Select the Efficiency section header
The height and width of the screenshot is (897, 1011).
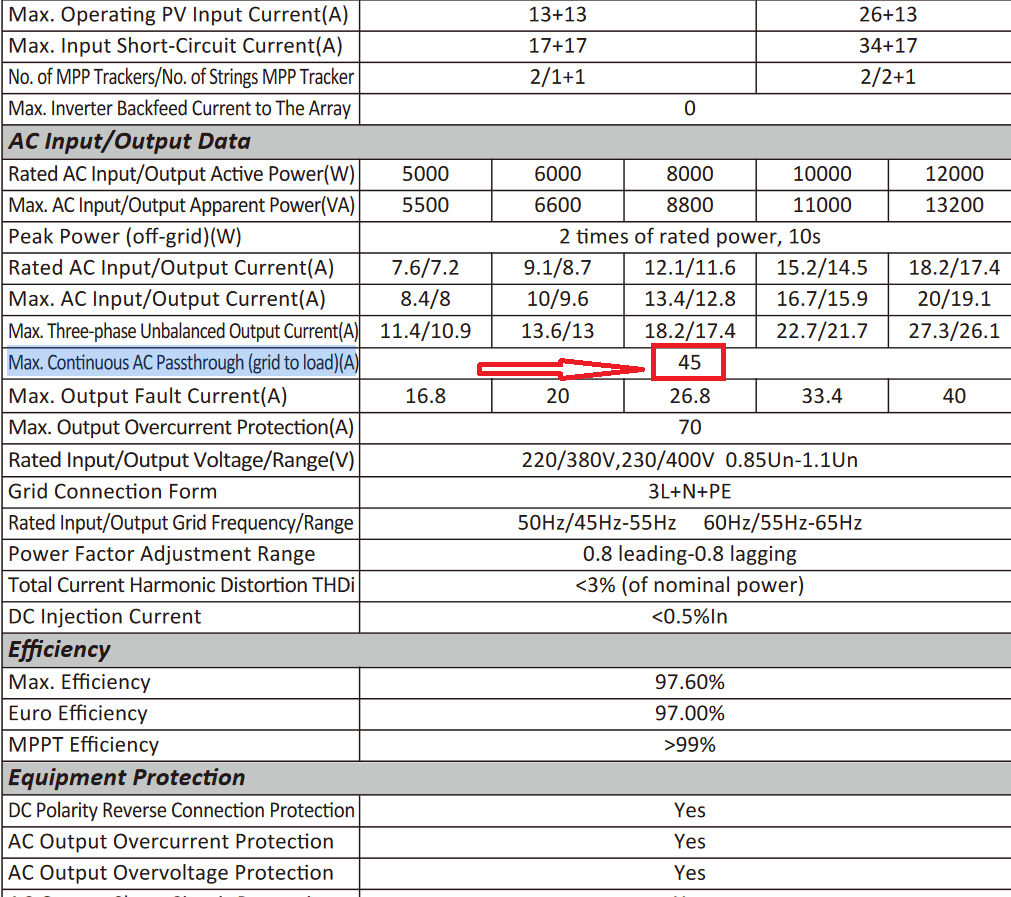click(59, 649)
